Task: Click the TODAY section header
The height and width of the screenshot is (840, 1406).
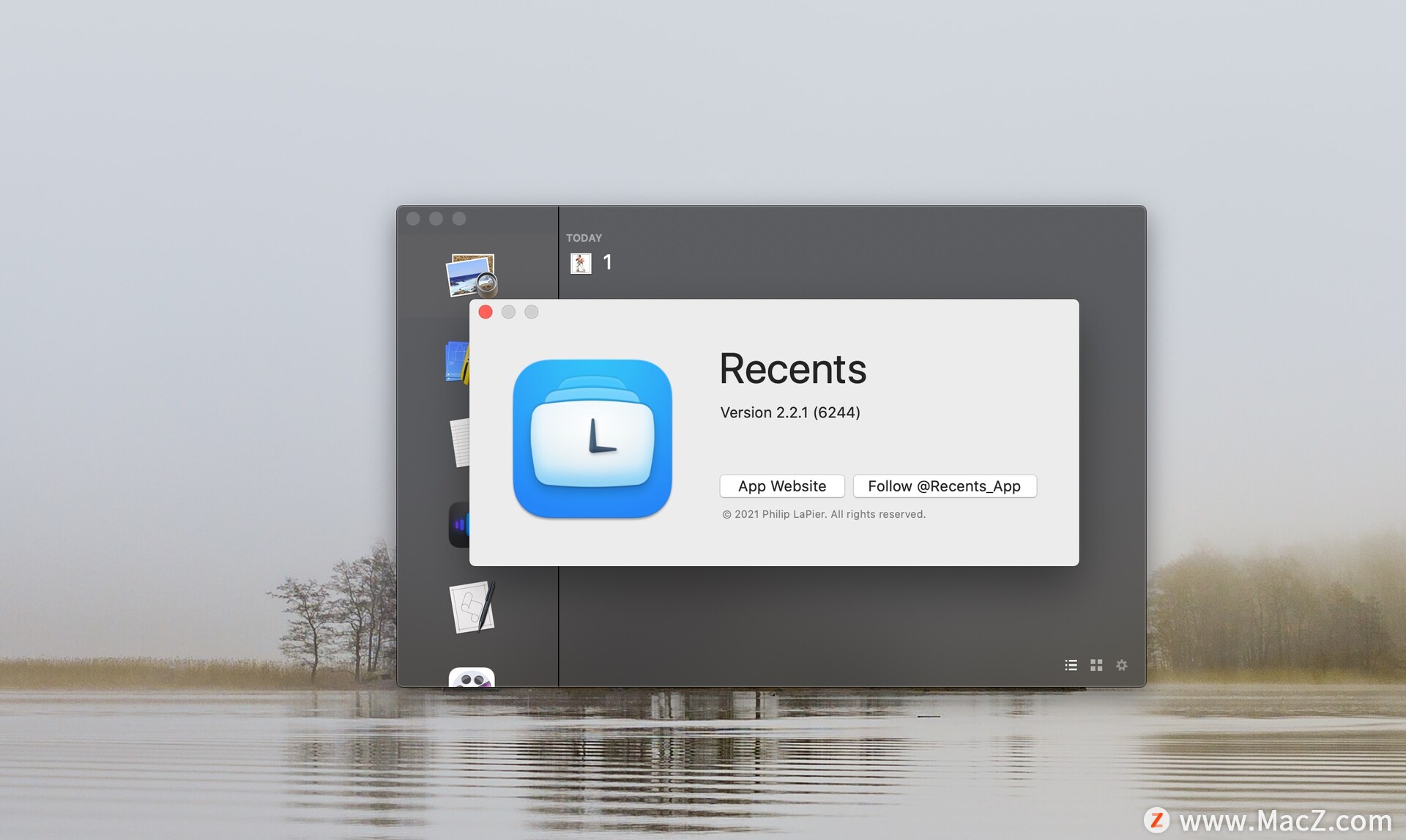Action: click(x=584, y=238)
